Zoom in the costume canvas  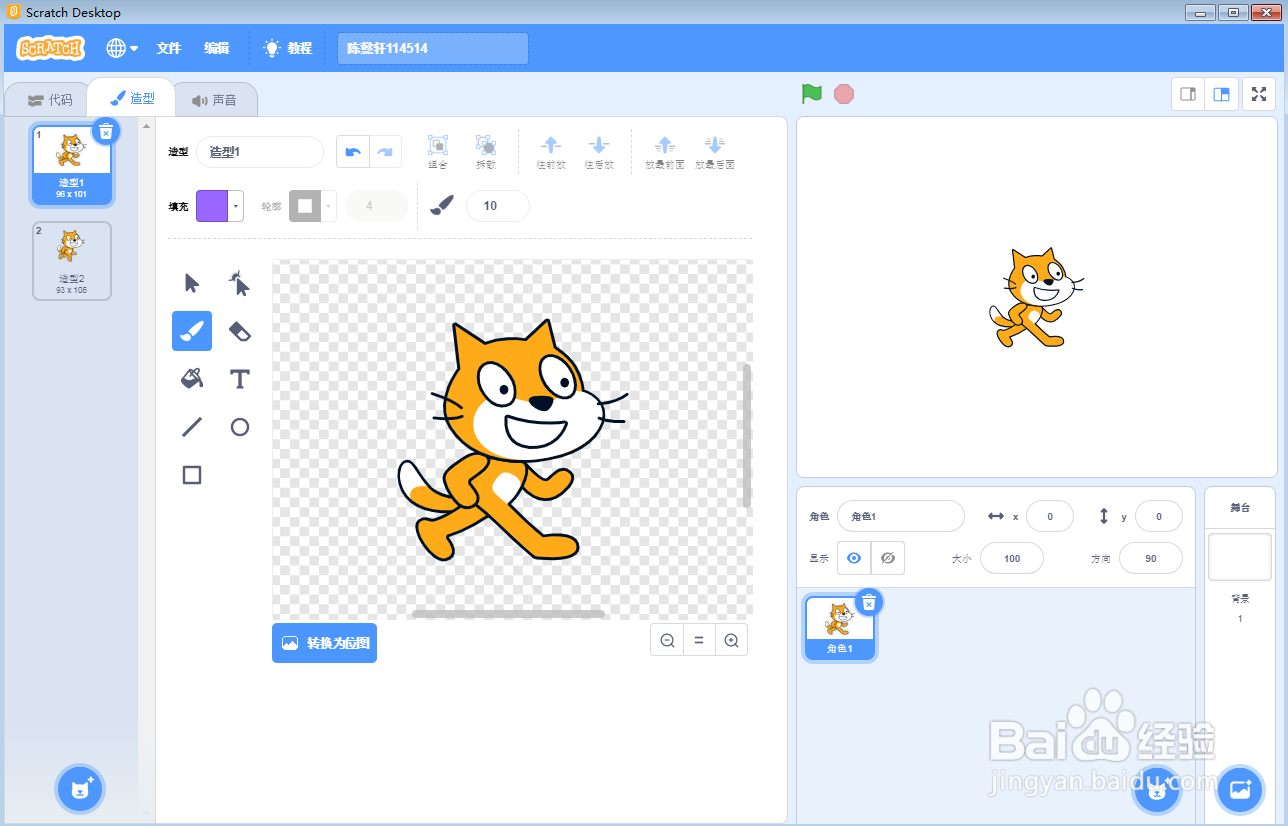point(731,640)
